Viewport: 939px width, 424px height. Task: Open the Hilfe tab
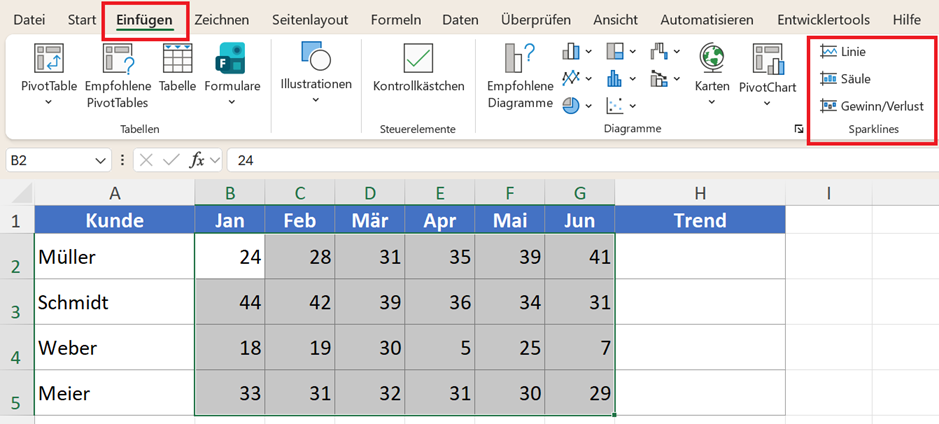[906, 20]
